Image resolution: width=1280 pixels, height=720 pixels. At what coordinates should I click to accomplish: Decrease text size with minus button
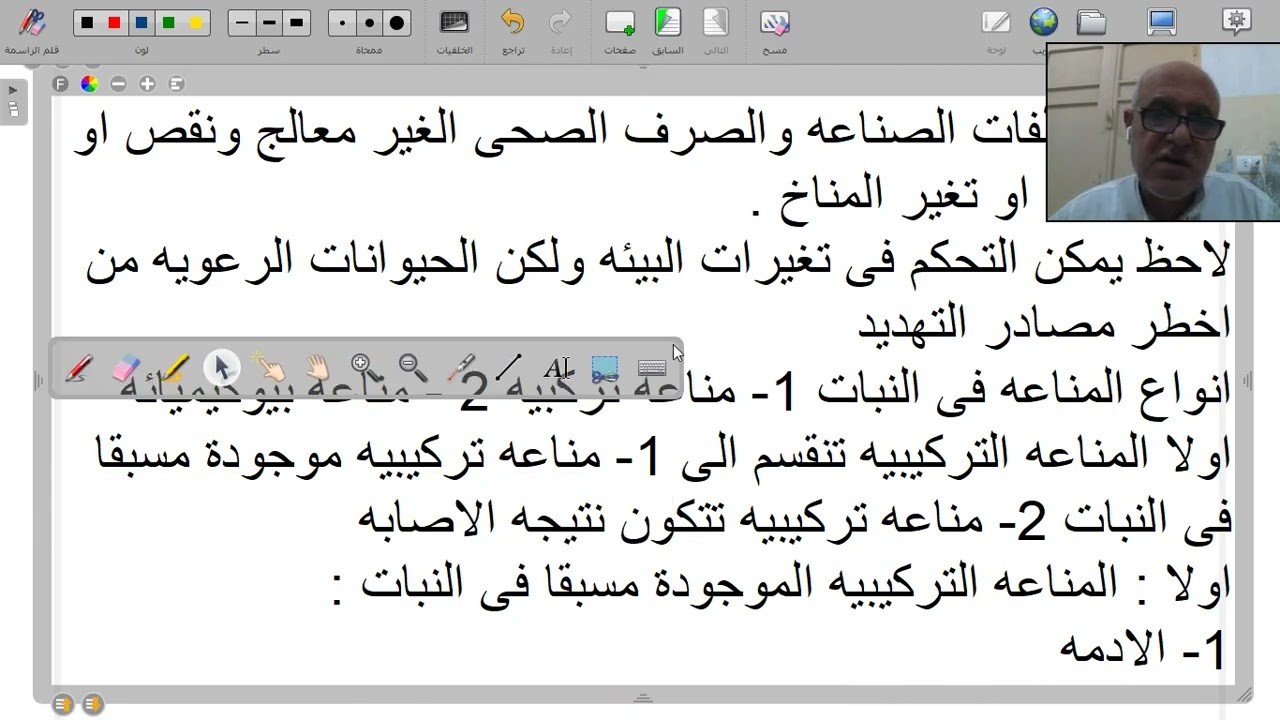(x=119, y=85)
